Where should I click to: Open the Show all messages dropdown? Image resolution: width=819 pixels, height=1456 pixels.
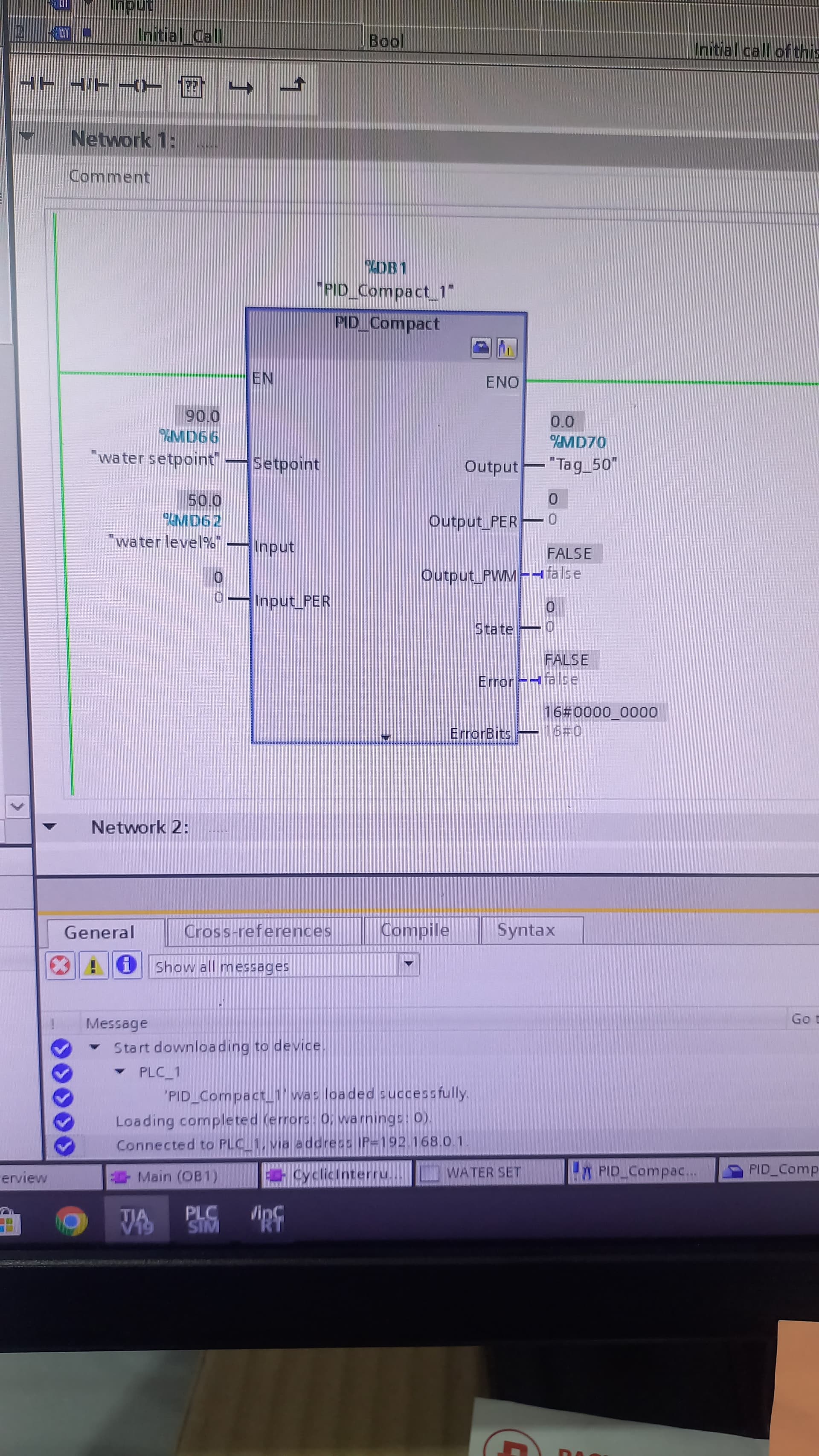click(409, 963)
